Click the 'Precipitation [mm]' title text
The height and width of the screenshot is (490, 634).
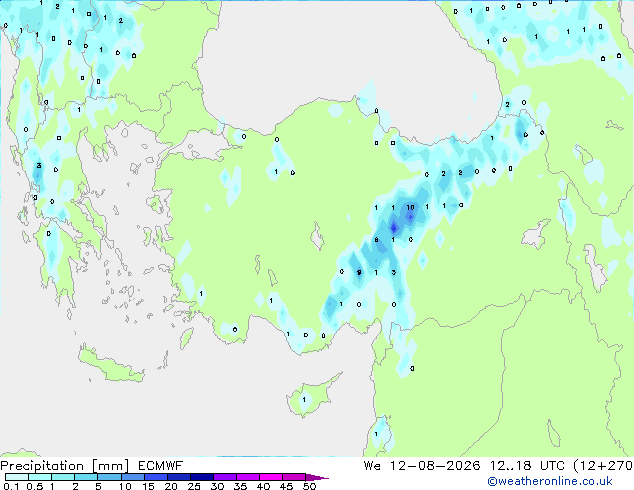click(65, 466)
